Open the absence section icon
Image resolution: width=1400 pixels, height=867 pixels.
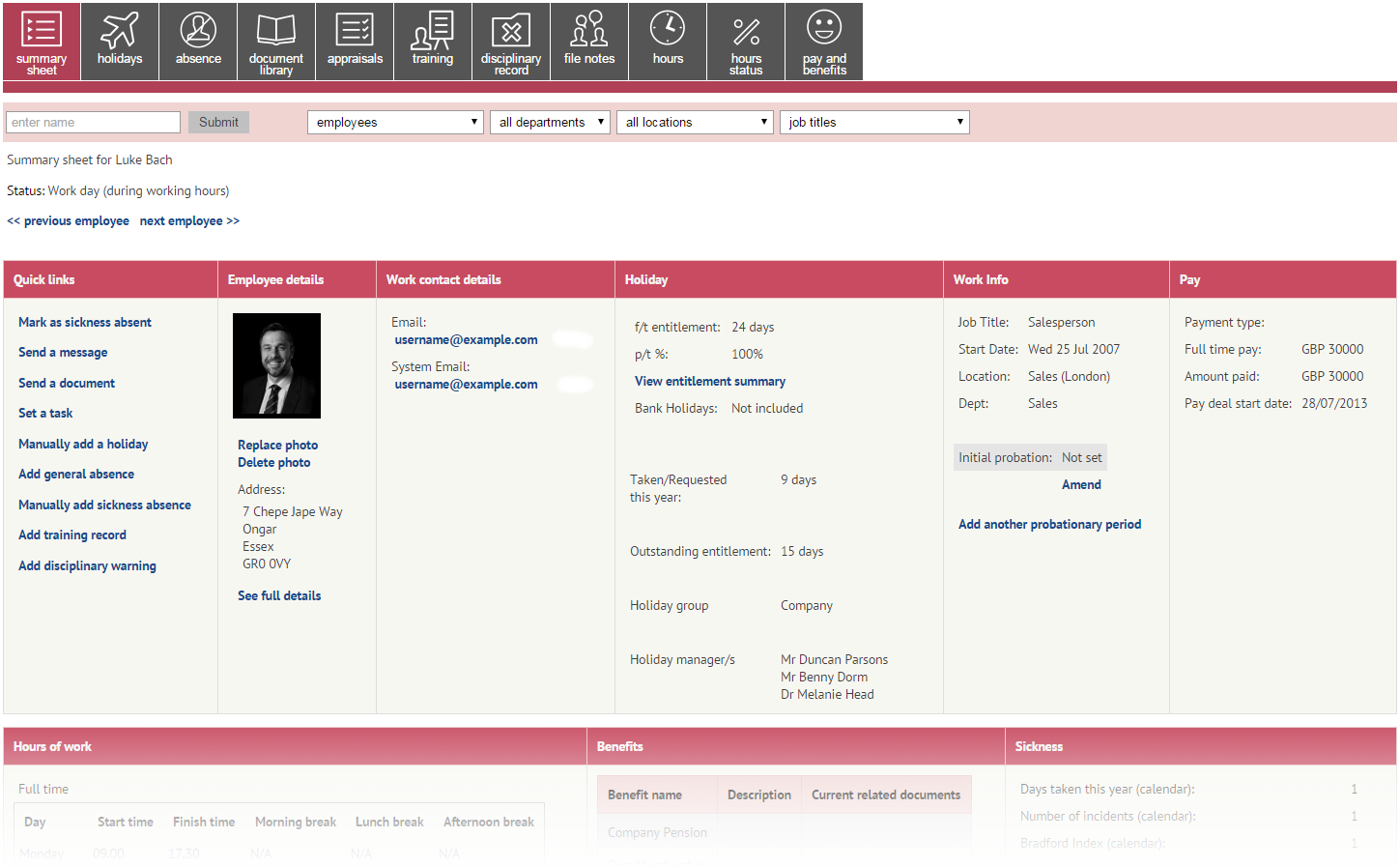197,41
